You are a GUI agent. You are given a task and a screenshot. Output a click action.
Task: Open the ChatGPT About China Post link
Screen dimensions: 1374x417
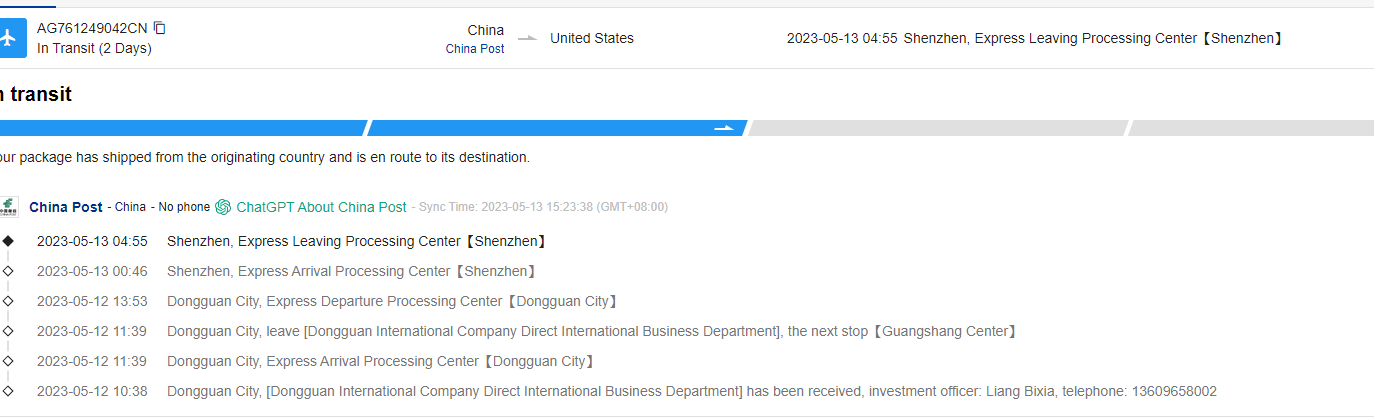point(321,207)
